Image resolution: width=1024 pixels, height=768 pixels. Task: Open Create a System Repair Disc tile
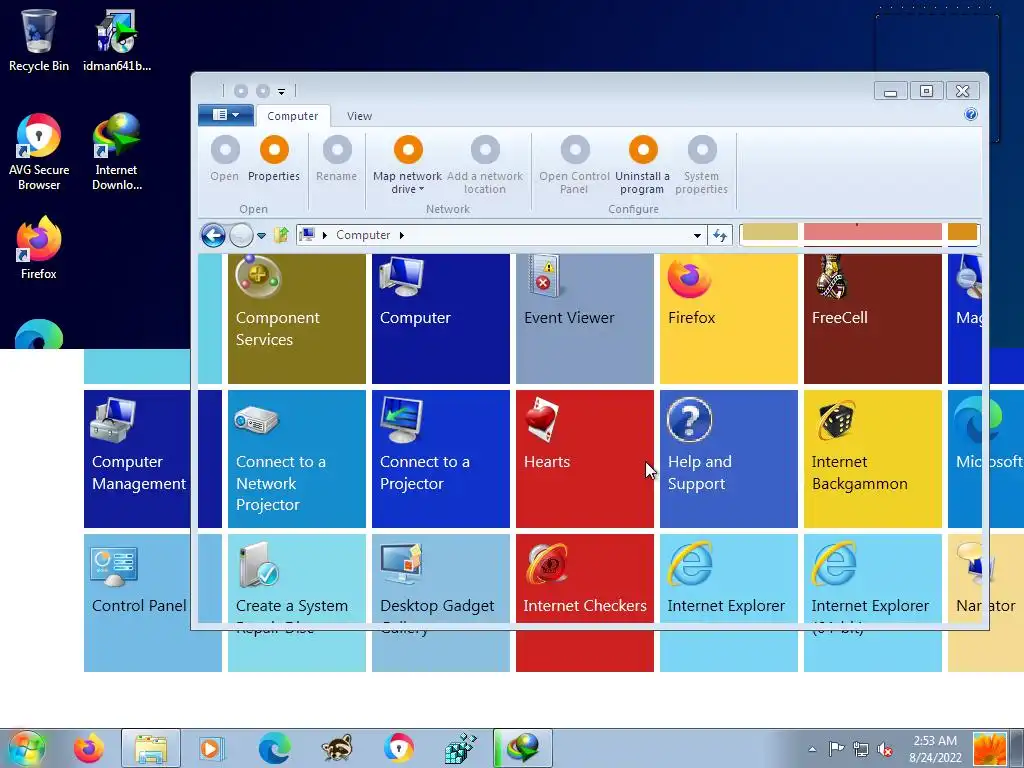296,603
